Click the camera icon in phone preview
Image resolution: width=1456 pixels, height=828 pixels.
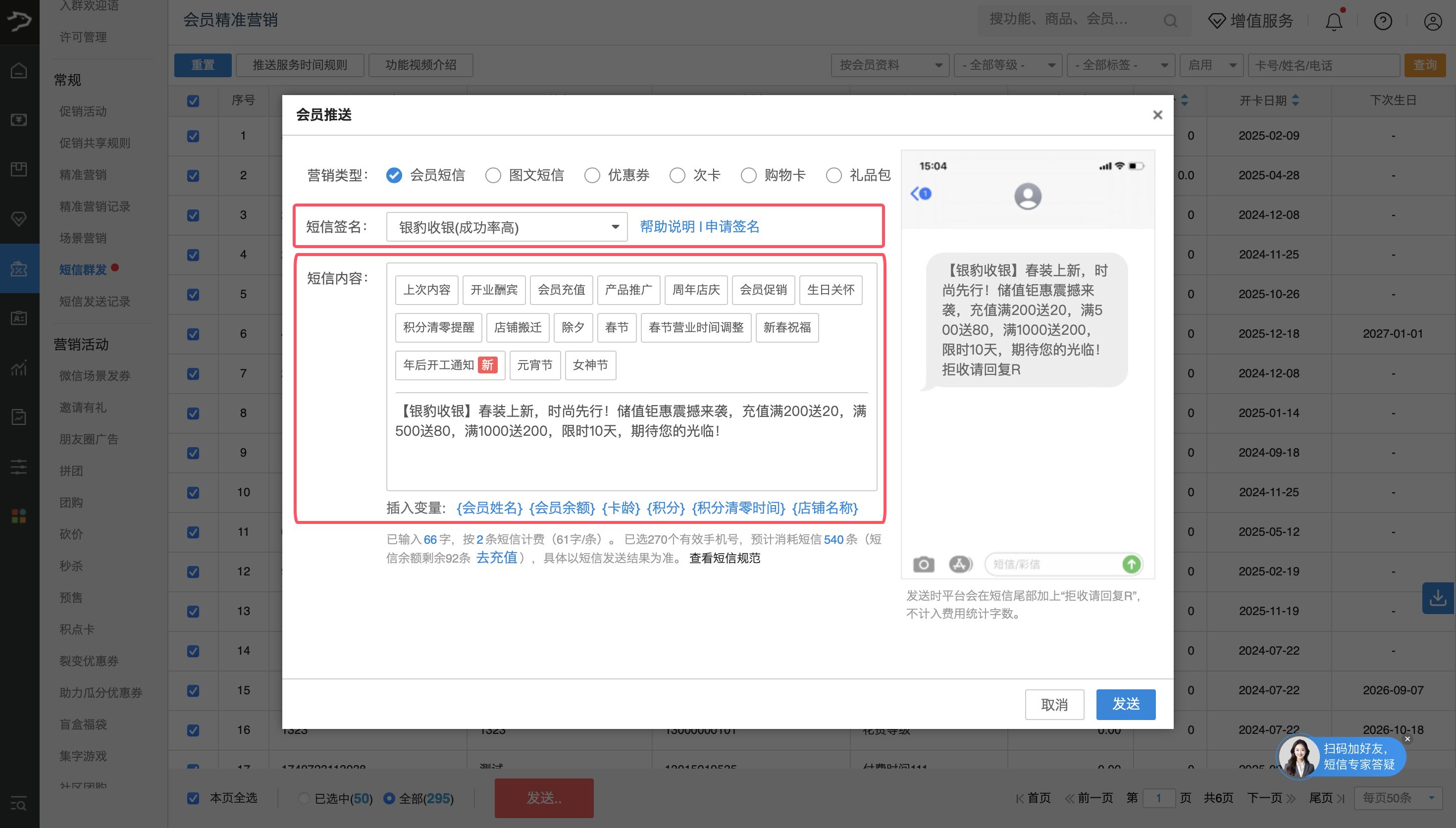coord(923,564)
